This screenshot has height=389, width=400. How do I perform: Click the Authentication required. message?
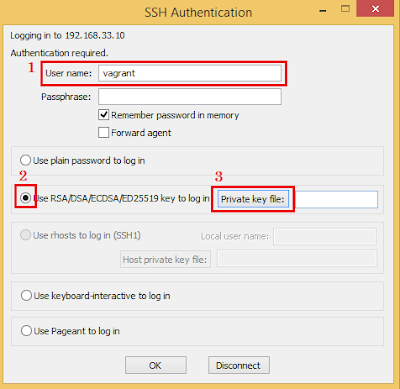tap(59, 53)
